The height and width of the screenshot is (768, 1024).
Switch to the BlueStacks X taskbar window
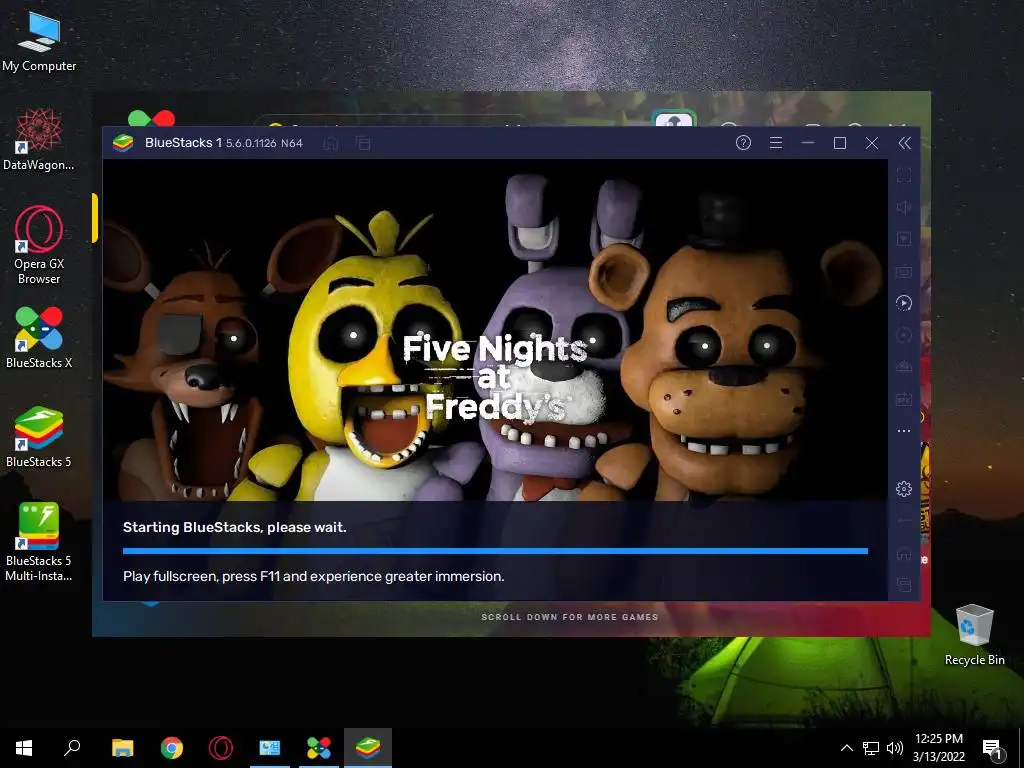[x=319, y=748]
